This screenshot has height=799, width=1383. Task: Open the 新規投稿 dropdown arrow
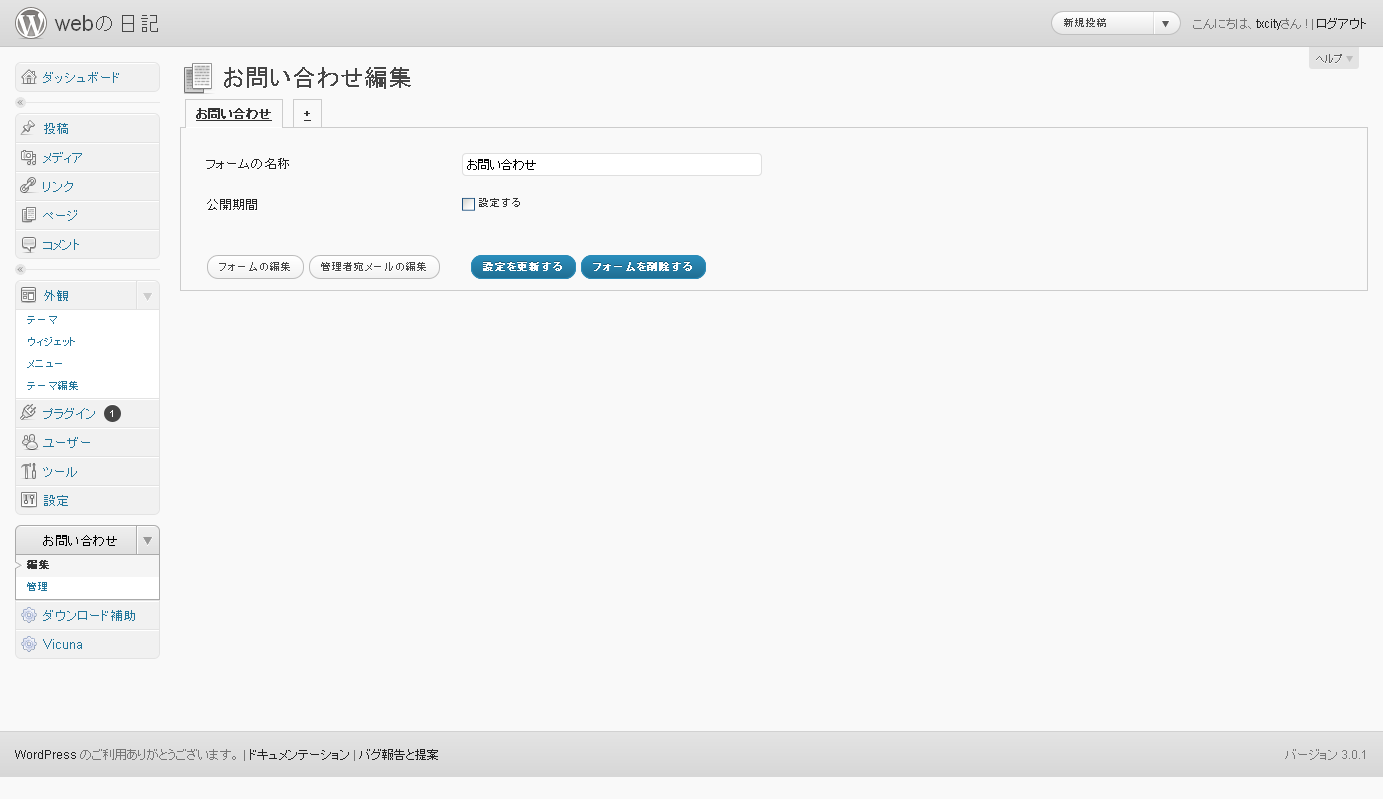1165,23
